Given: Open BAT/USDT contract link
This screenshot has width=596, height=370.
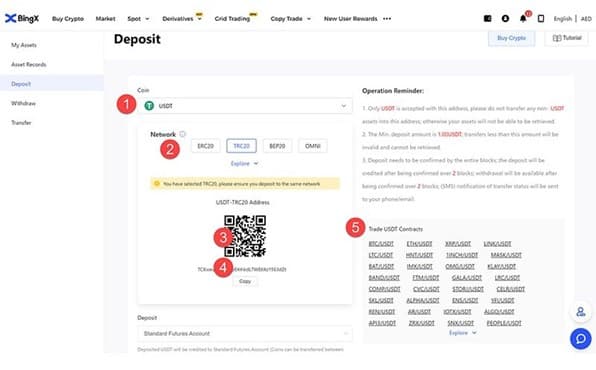Looking at the screenshot, I should (381, 267).
